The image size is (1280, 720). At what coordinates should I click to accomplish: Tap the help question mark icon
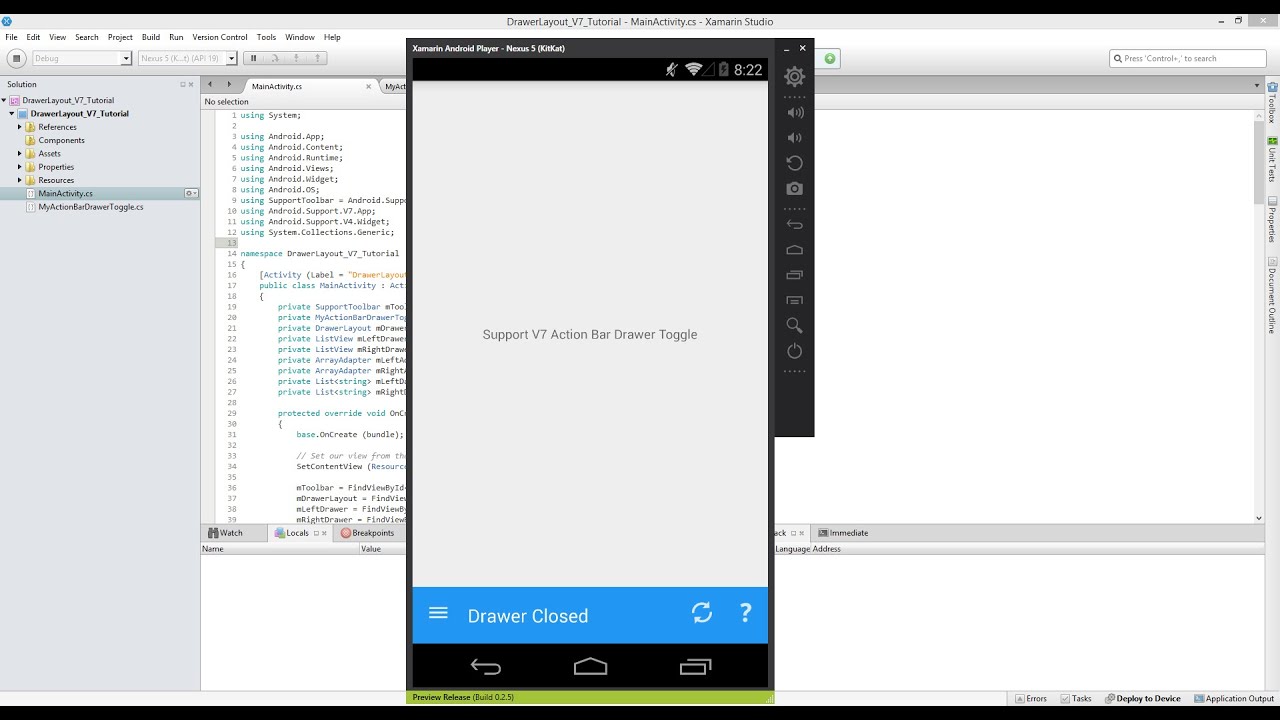tap(745, 613)
